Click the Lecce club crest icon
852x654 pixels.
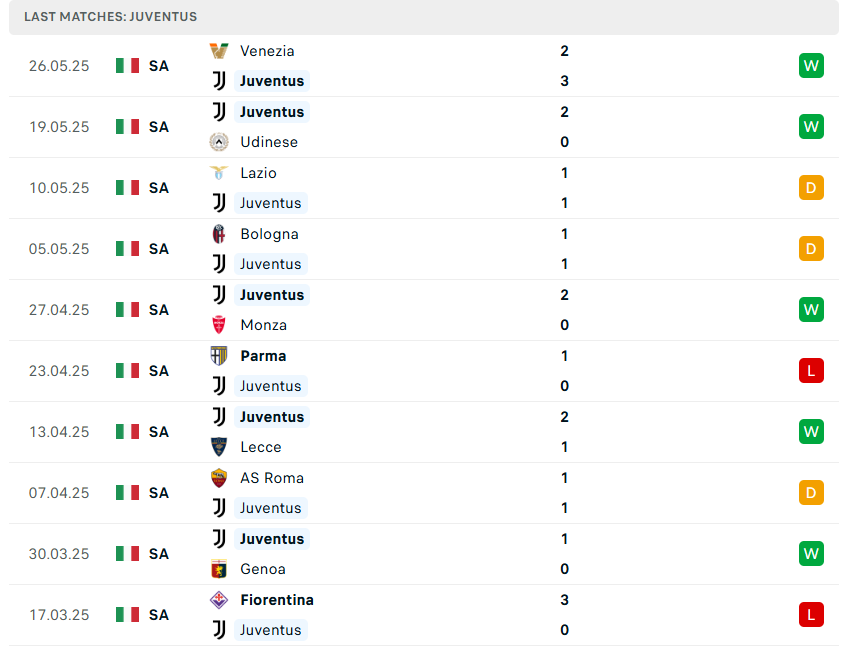tap(219, 447)
